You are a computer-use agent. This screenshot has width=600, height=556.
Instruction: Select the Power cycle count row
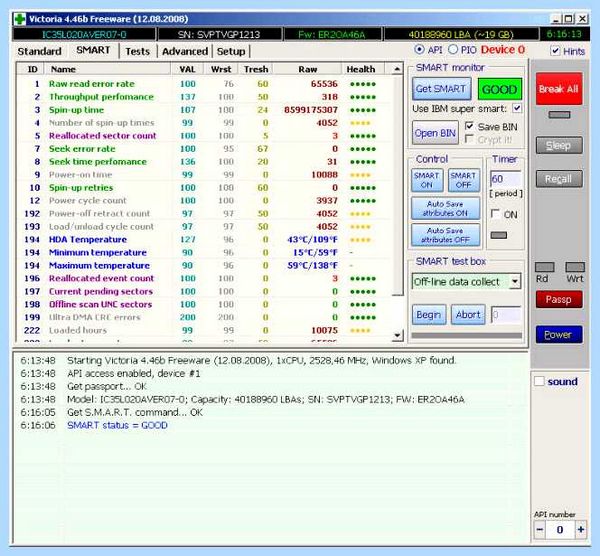click(205, 201)
